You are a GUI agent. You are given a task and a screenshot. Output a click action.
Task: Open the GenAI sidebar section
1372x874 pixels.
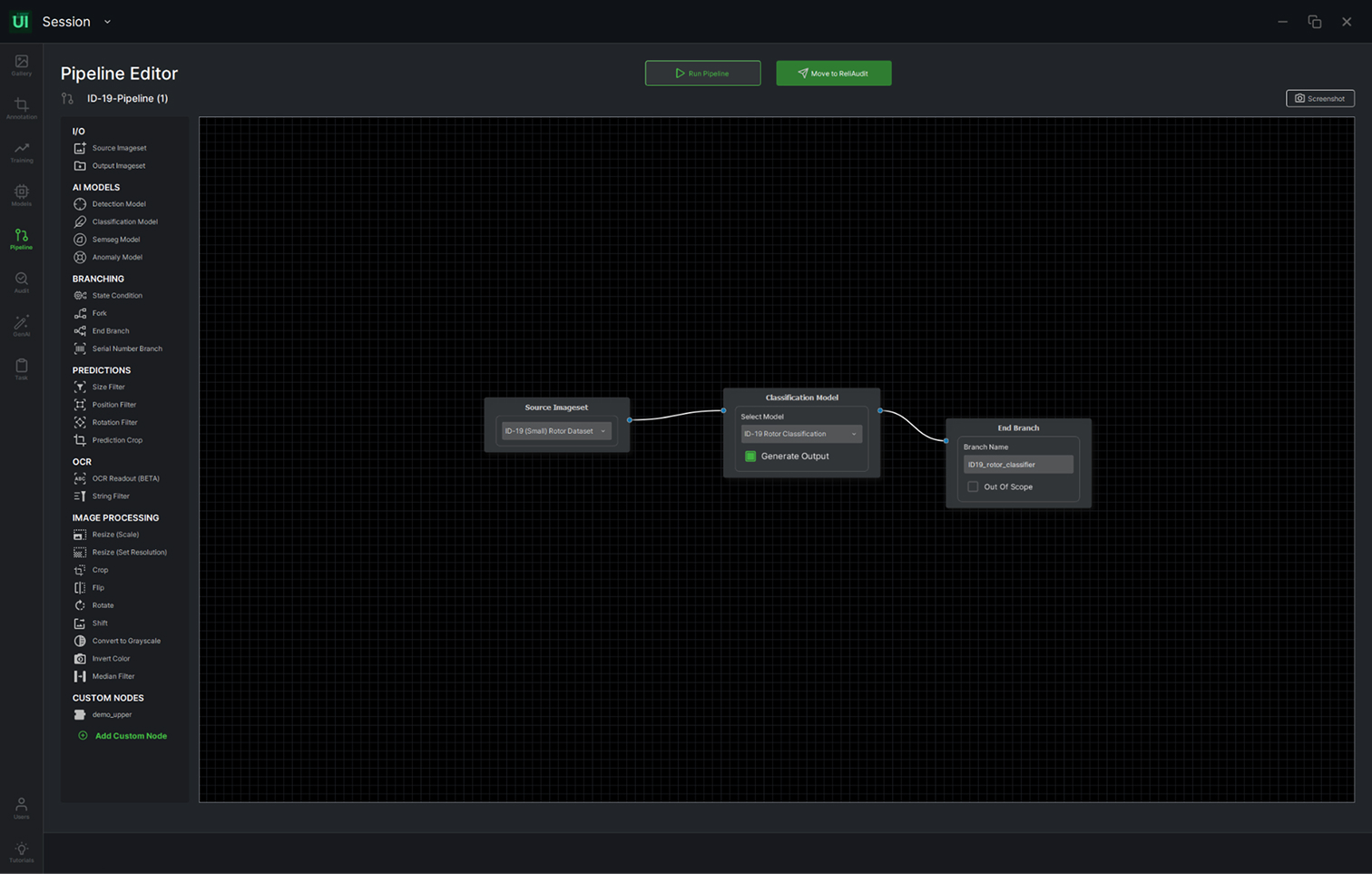21,326
